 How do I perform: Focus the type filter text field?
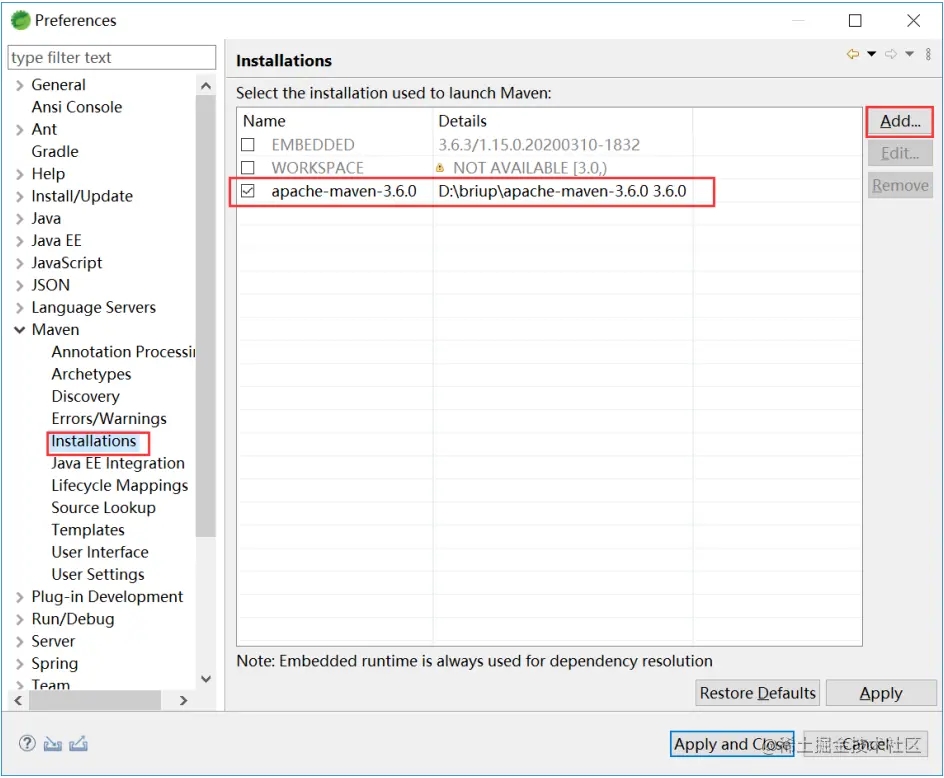click(112, 58)
